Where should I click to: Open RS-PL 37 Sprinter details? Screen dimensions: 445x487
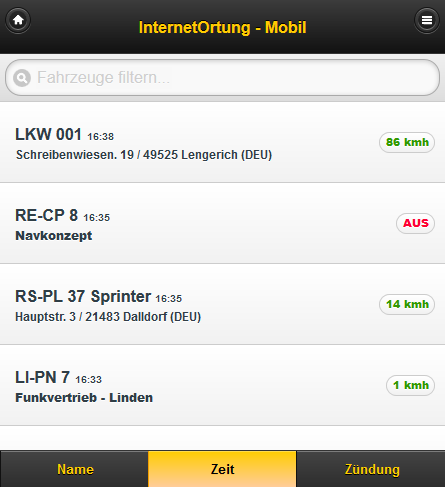pos(222,304)
